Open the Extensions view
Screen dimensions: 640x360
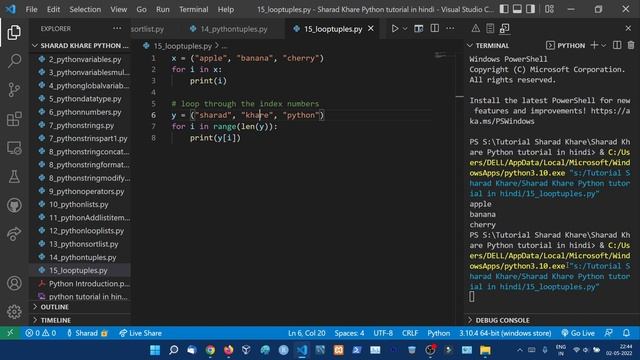pyautogui.click(x=14, y=119)
